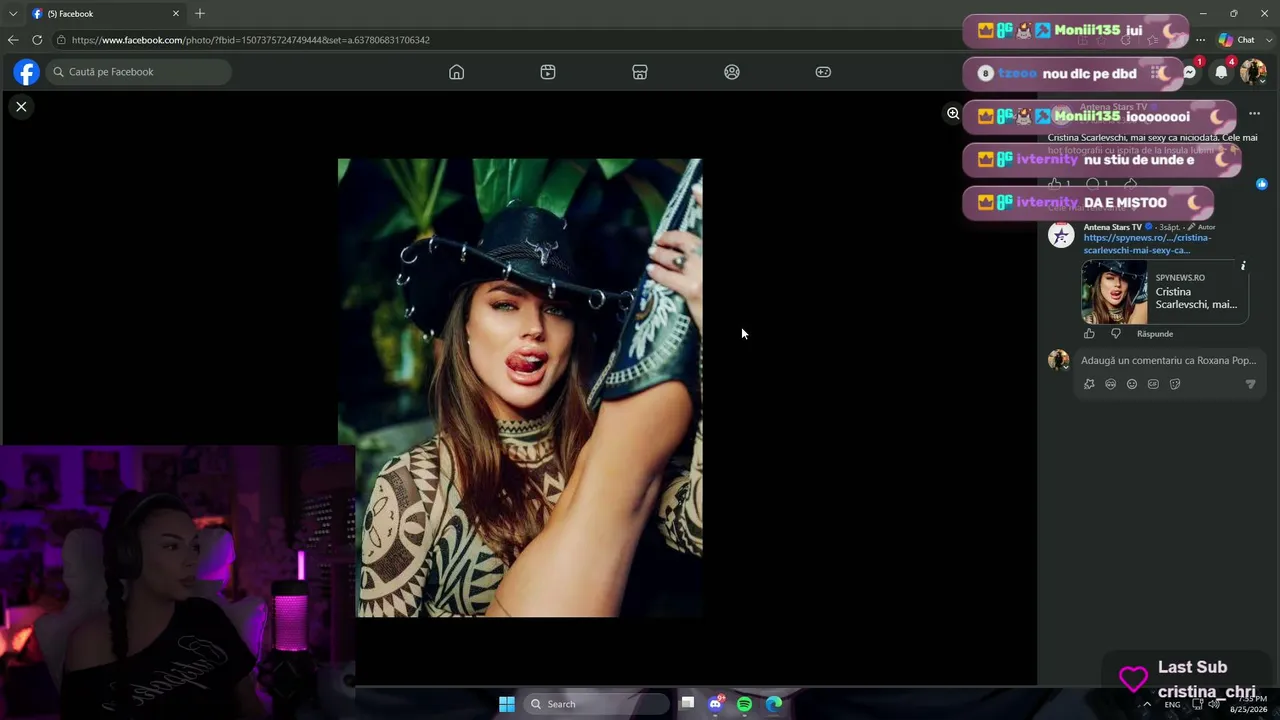This screenshot has height=720, width=1280.
Task: Open the Messenger icon
Action: point(1189,72)
